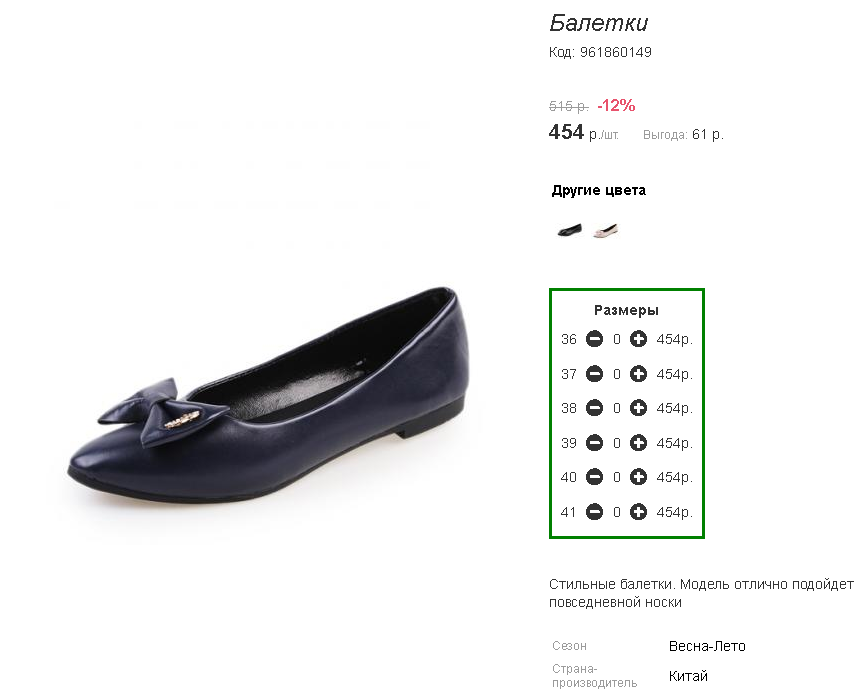The height and width of the screenshot is (697, 857).
Task: Click the Балетки product title
Action: [x=598, y=23]
